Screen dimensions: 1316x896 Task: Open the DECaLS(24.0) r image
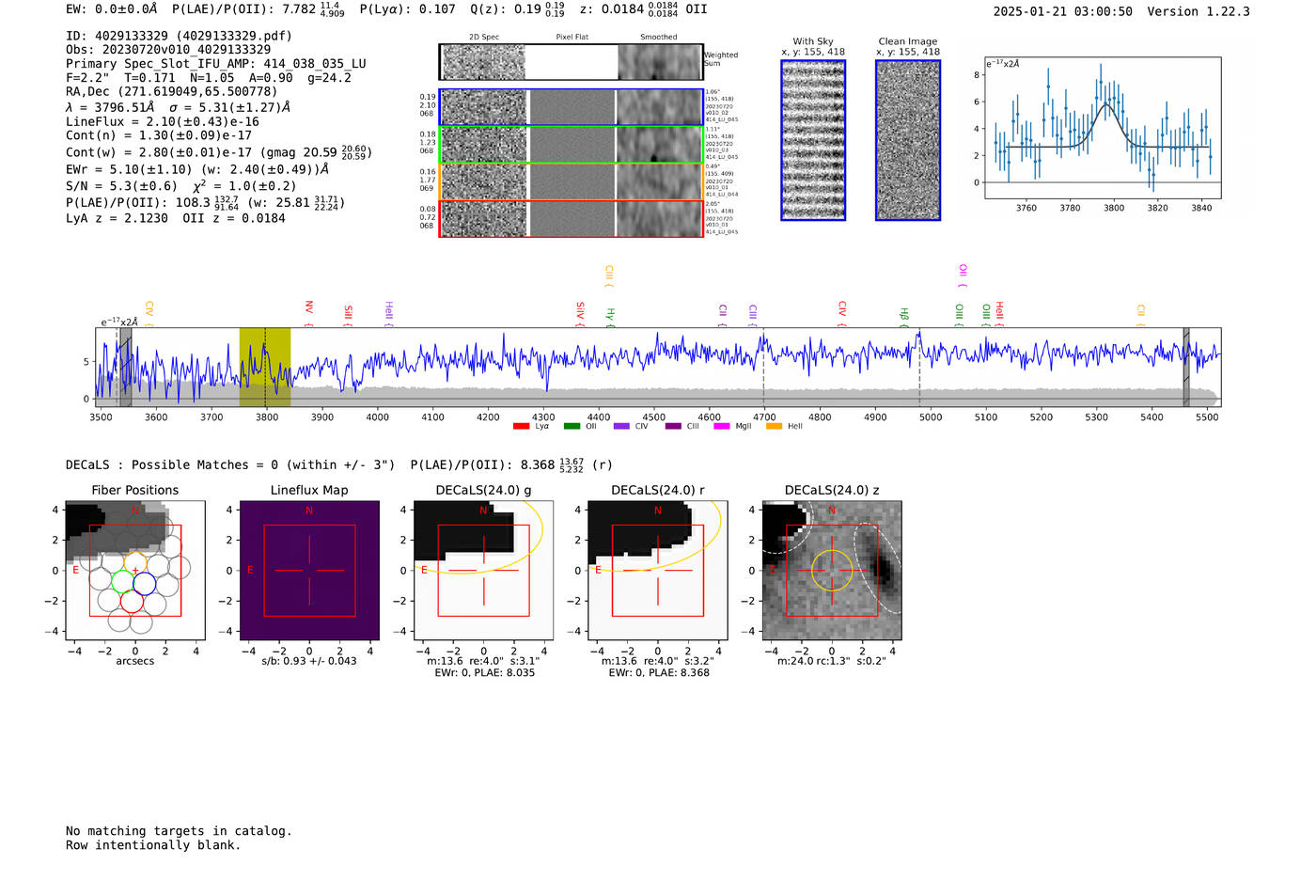[x=658, y=571]
